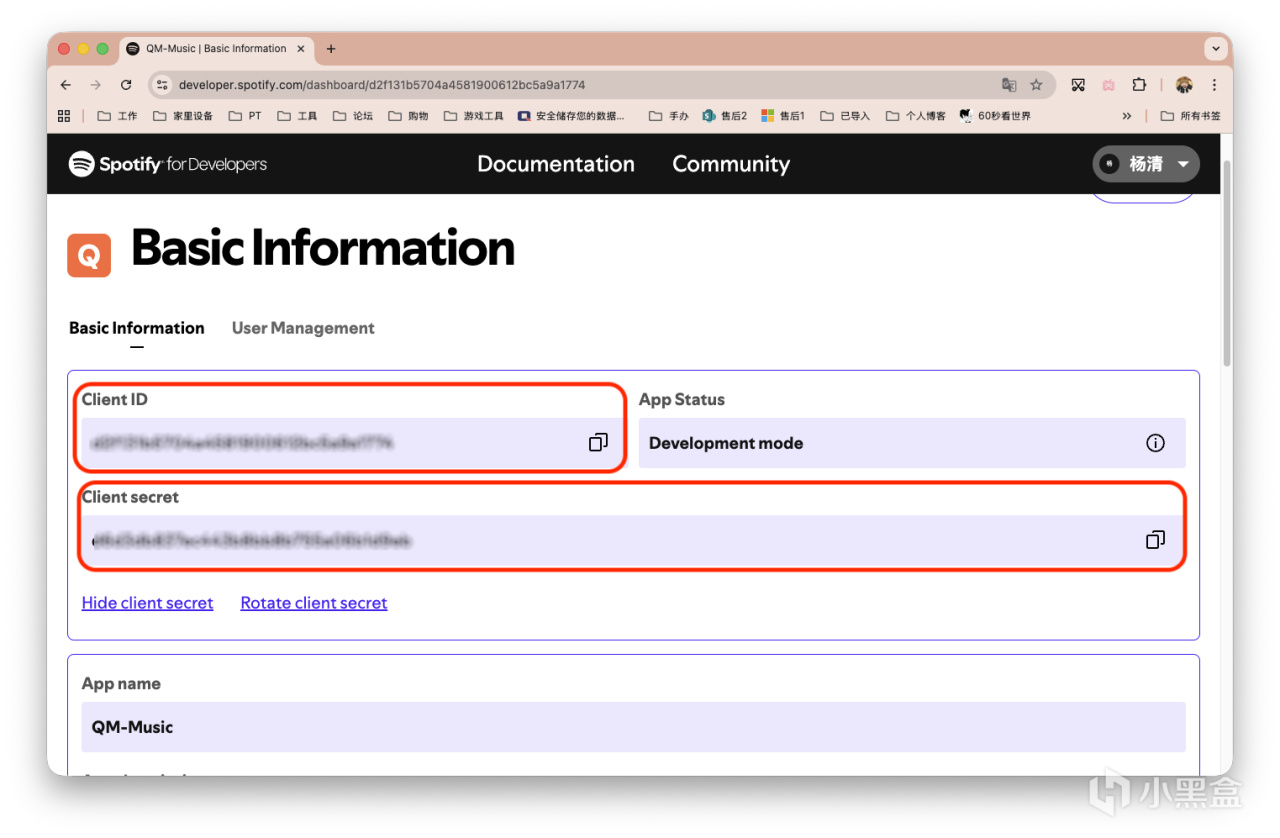Click Hide client secret link
The height and width of the screenshot is (838, 1280).
148,603
